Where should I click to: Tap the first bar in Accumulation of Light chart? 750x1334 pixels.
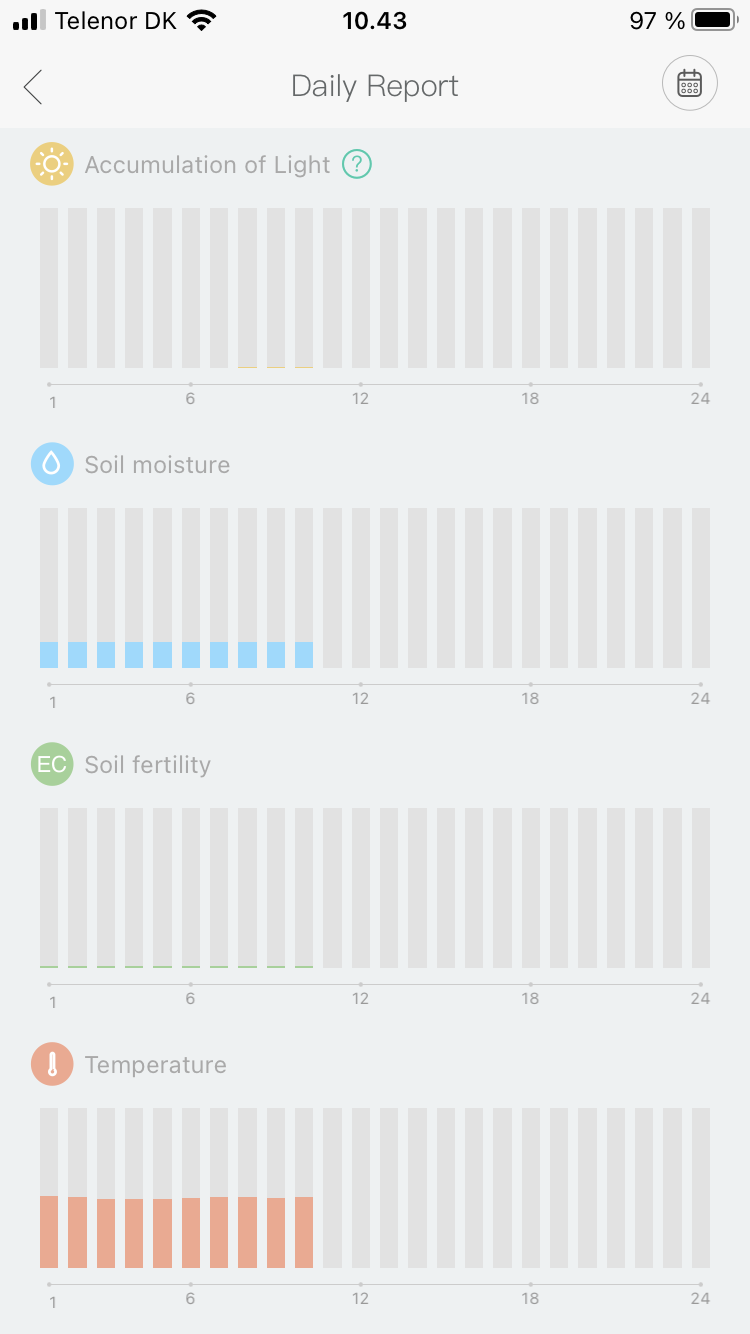point(49,288)
